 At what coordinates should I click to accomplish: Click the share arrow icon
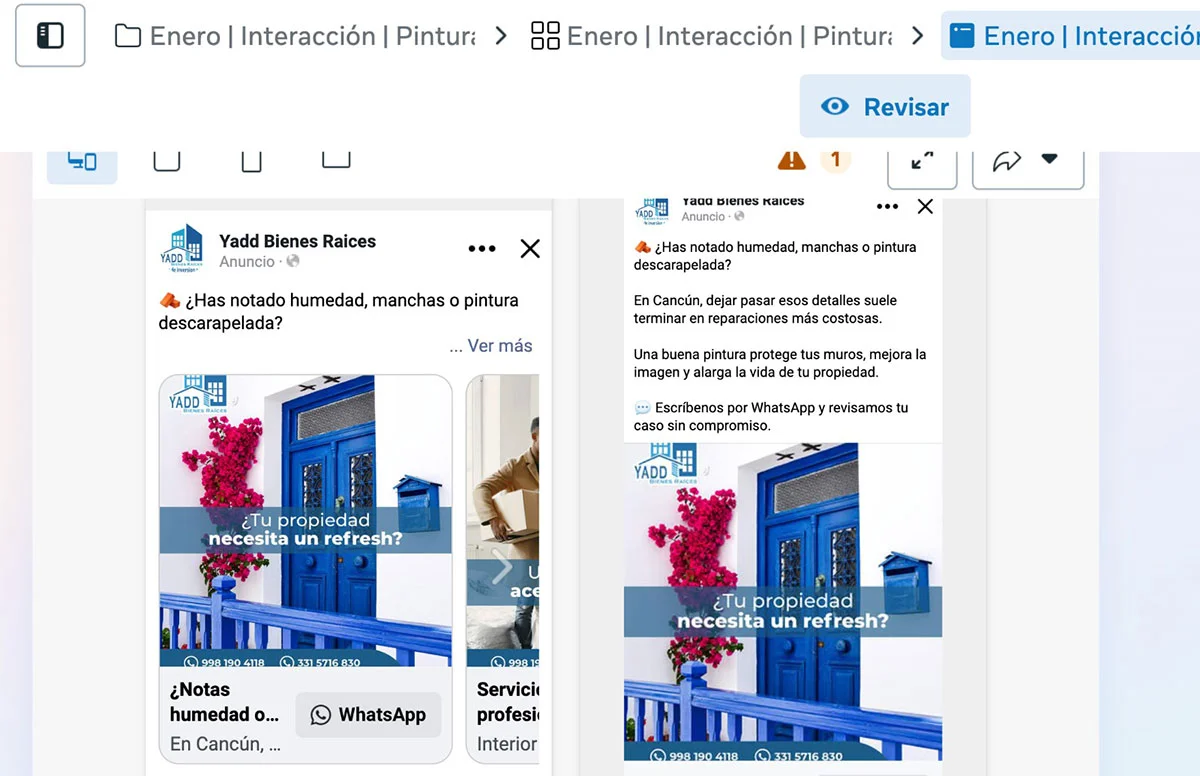[x=1006, y=162]
